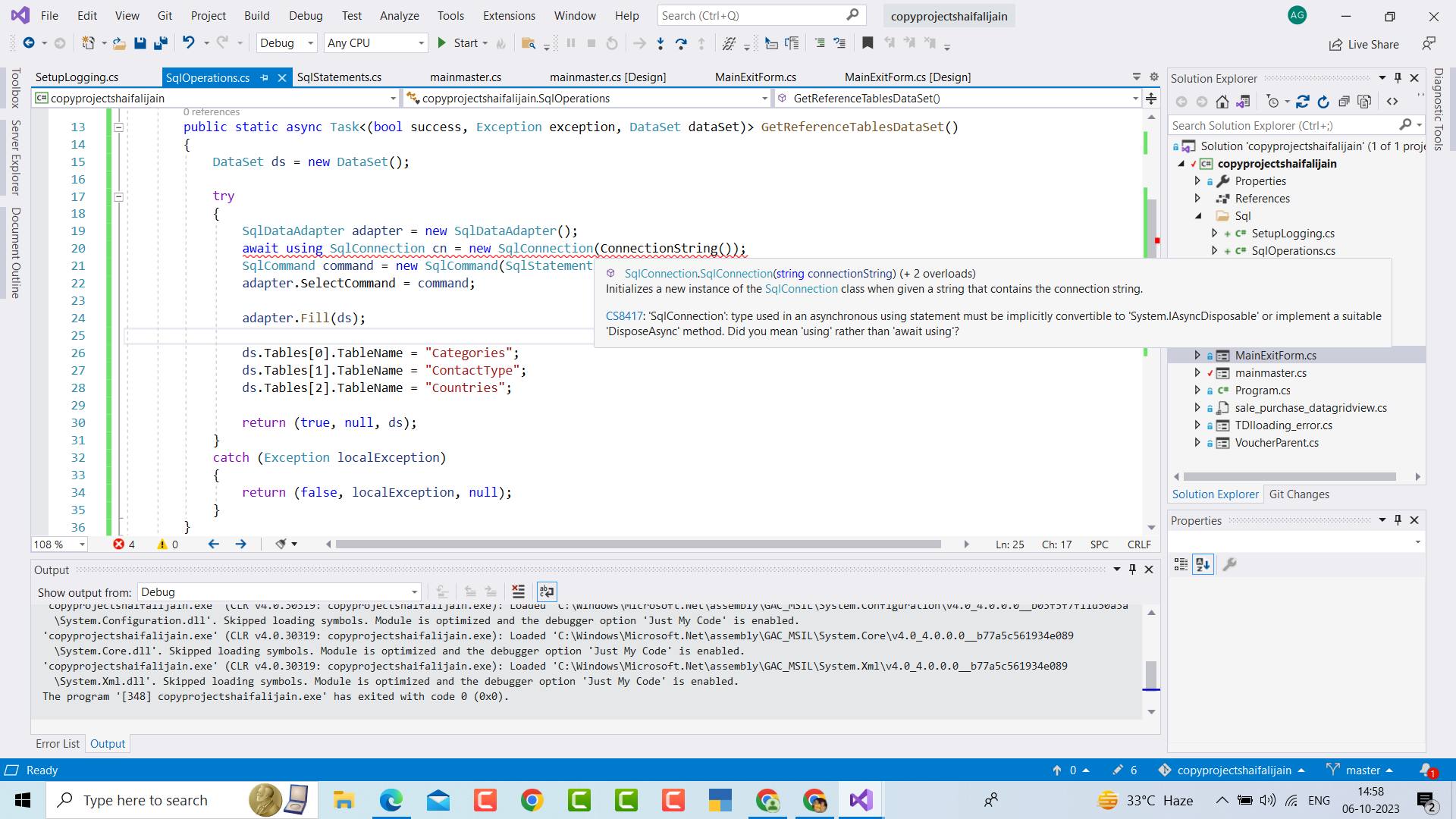Viewport: 1456px width, 819px height.
Task: Open the Debug menu
Action: 305,15
